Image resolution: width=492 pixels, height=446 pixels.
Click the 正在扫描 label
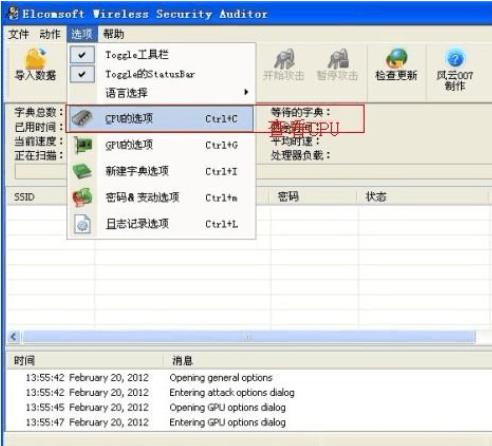pyautogui.click(x=39, y=155)
